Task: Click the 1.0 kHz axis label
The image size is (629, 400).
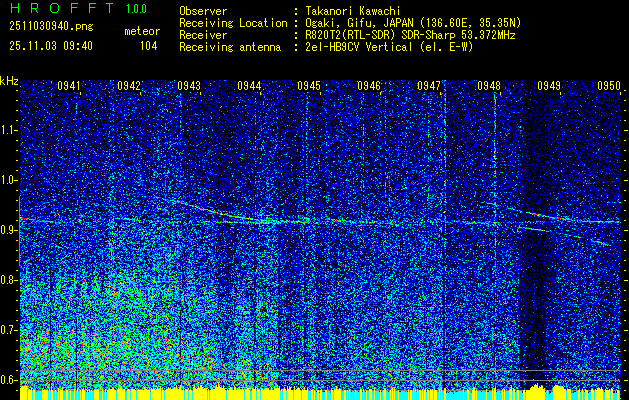Action: (x=10, y=180)
